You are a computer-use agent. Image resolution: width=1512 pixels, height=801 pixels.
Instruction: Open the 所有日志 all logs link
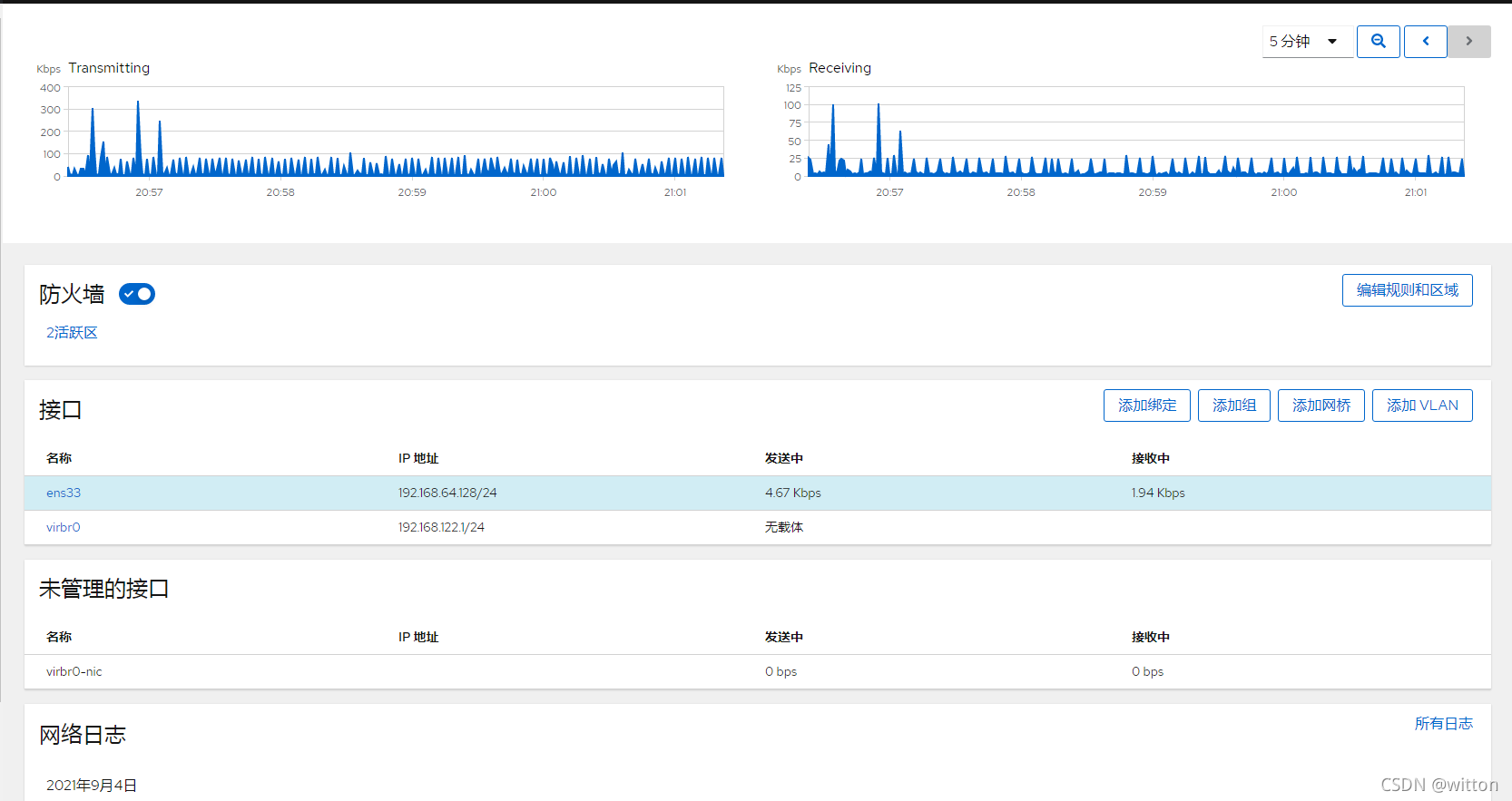(1443, 723)
